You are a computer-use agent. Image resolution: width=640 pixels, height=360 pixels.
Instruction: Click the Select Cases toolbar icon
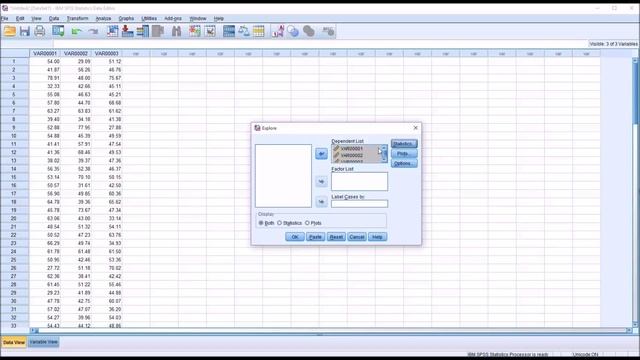259,31
